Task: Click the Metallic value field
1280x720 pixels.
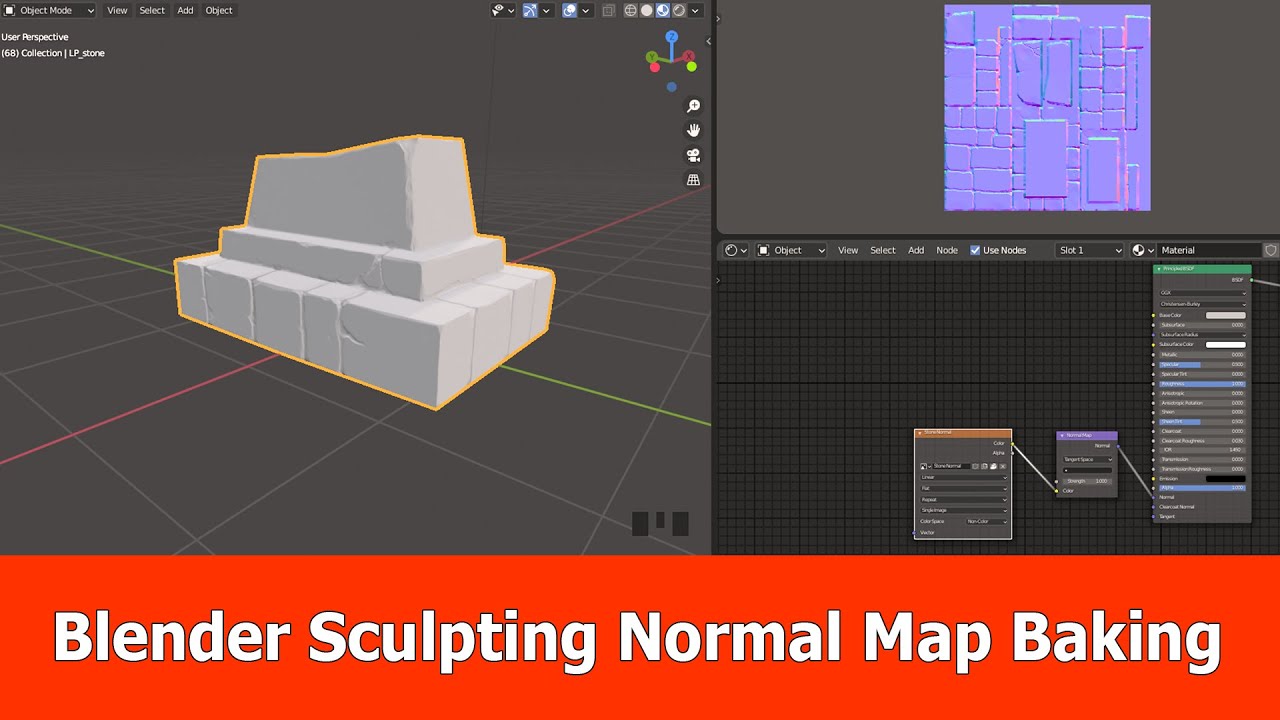Action: (x=1202, y=354)
